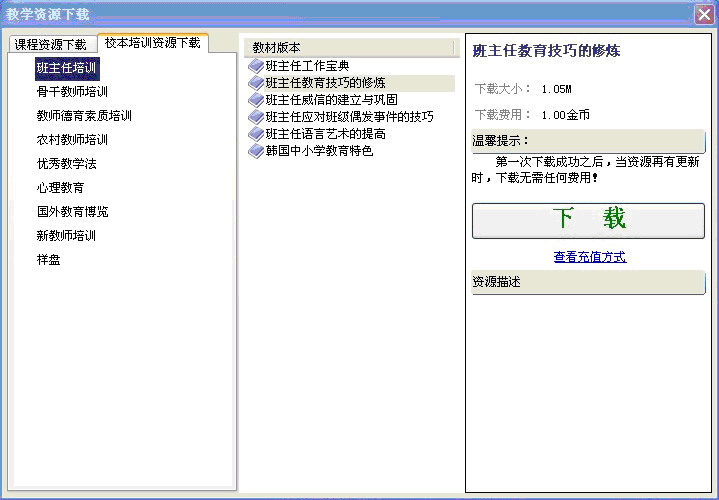Select 新教师培训 in left panel
Image resolution: width=719 pixels, height=500 pixels.
tap(66, 236)
